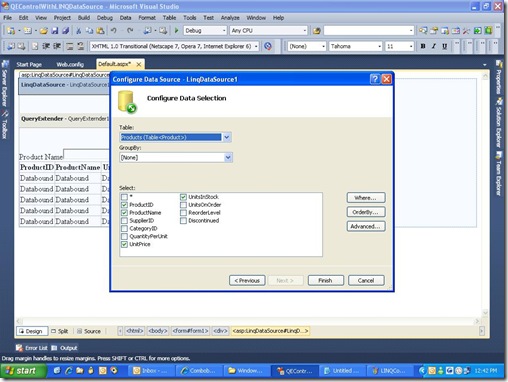Toggle Underline formatting button
Viewport: 508px width, 382px height.
point(444,46)
